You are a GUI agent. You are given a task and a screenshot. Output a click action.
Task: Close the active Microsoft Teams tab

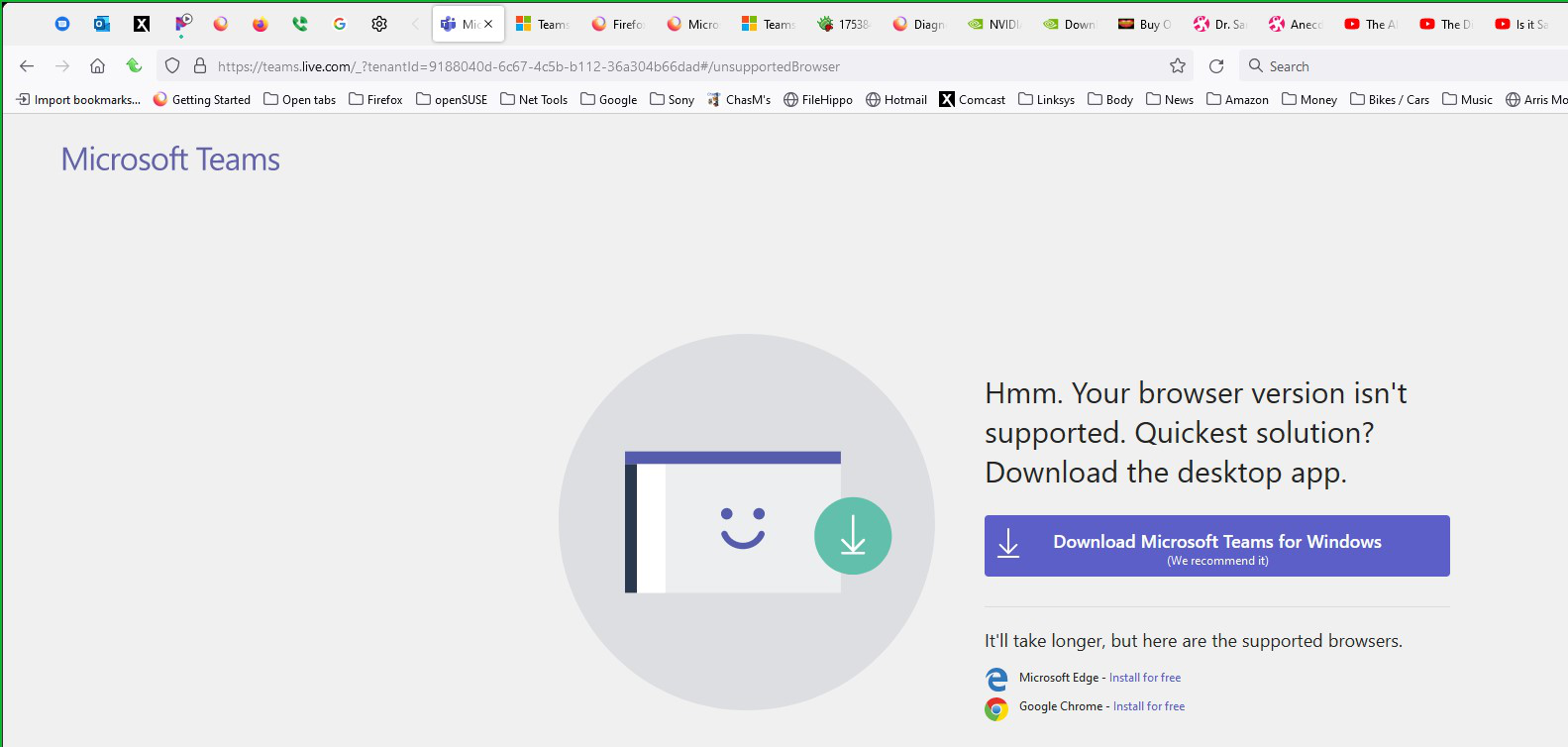point(488,24)
